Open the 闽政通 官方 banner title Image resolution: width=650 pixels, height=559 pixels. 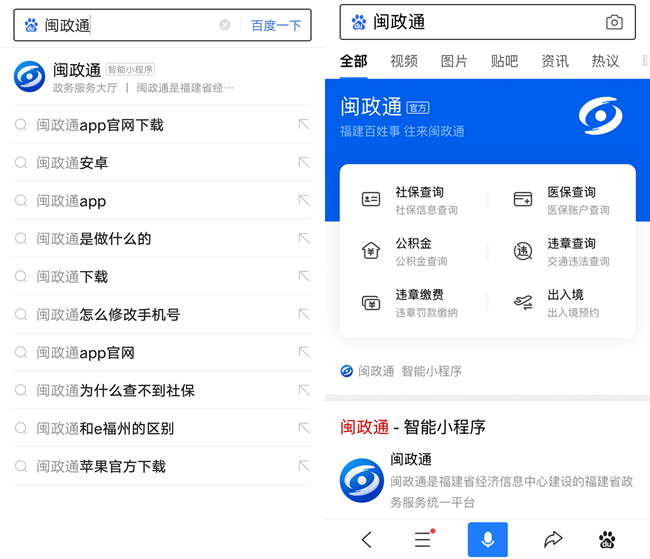point(384,107)
